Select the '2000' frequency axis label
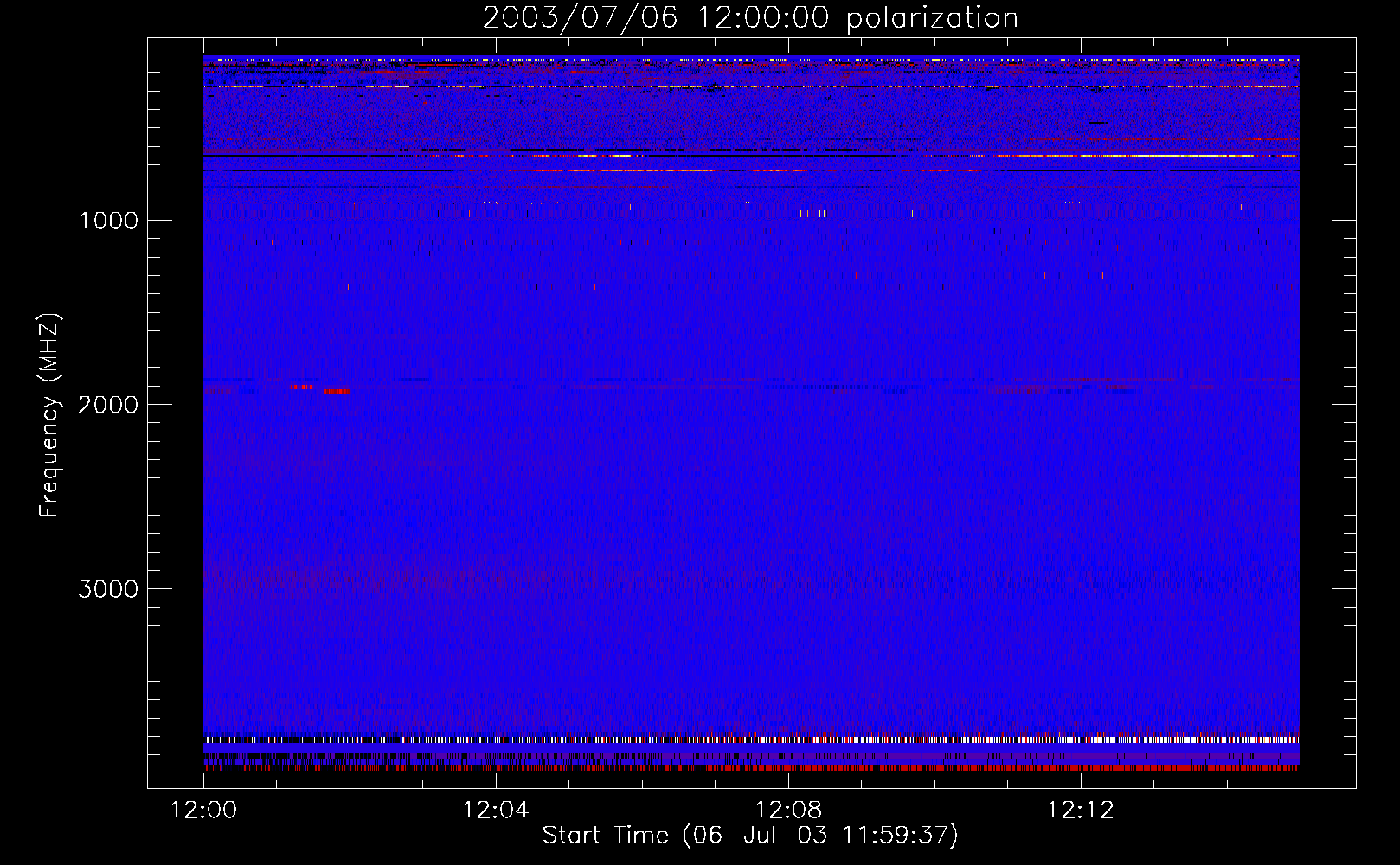 pyautogui.click(x=108, y=405)
